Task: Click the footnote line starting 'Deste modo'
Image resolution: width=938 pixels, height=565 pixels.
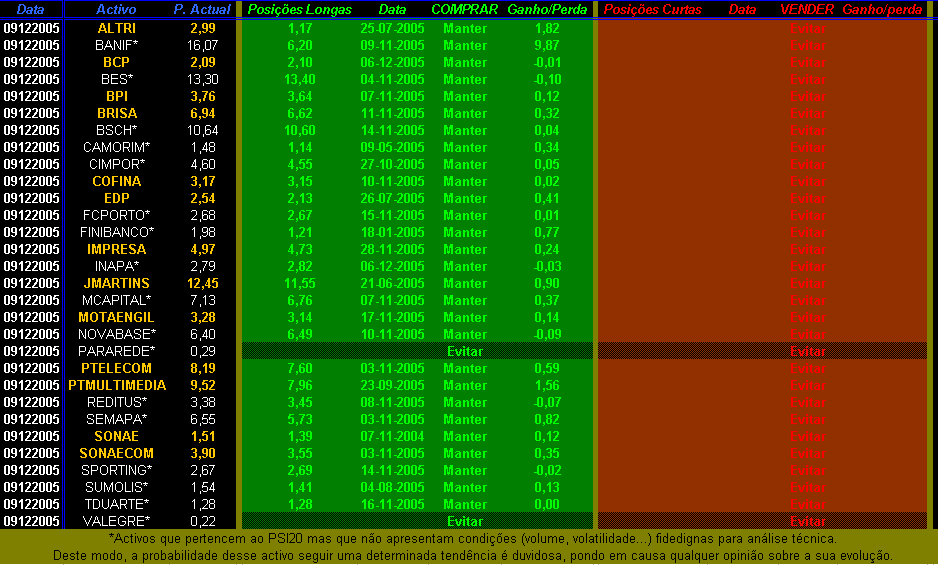Action: click(473, 555)
